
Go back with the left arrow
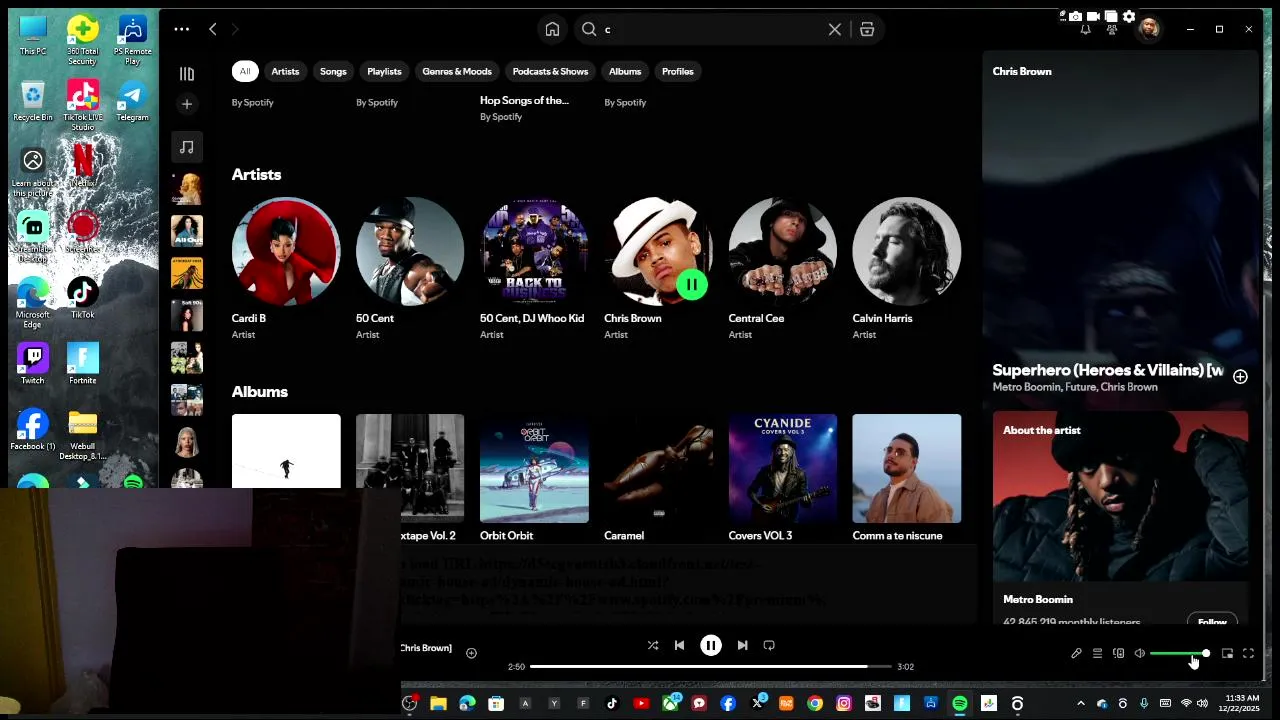(212, 29)
